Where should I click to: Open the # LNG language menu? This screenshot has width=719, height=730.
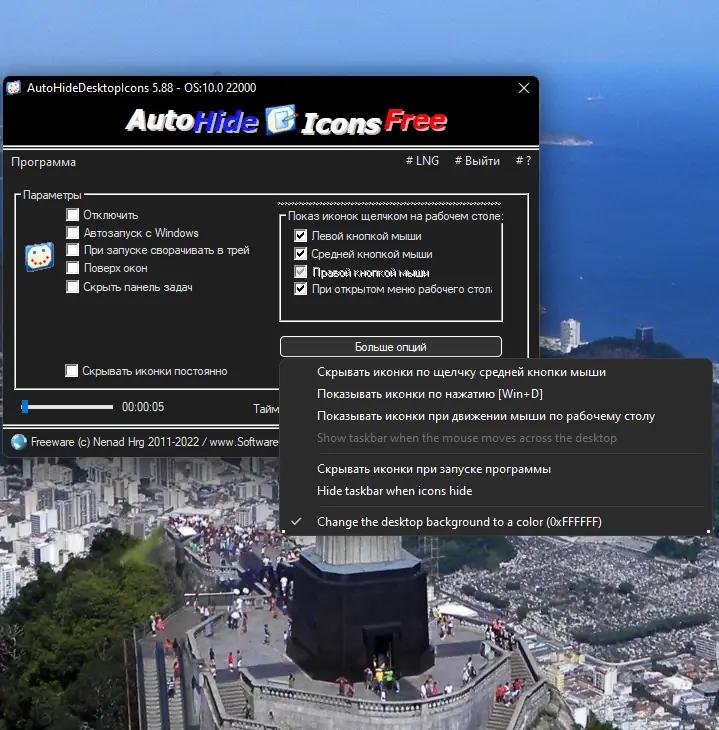422,161
